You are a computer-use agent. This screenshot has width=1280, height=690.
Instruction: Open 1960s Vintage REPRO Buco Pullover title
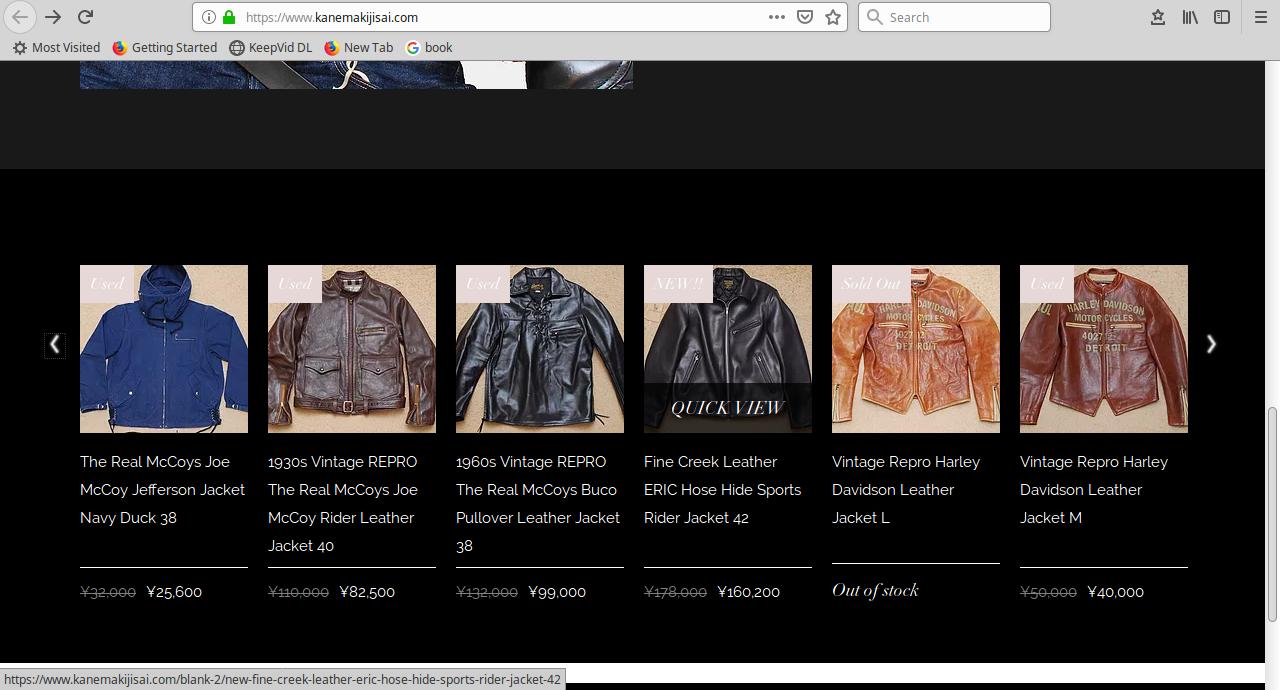coord(538,504)
